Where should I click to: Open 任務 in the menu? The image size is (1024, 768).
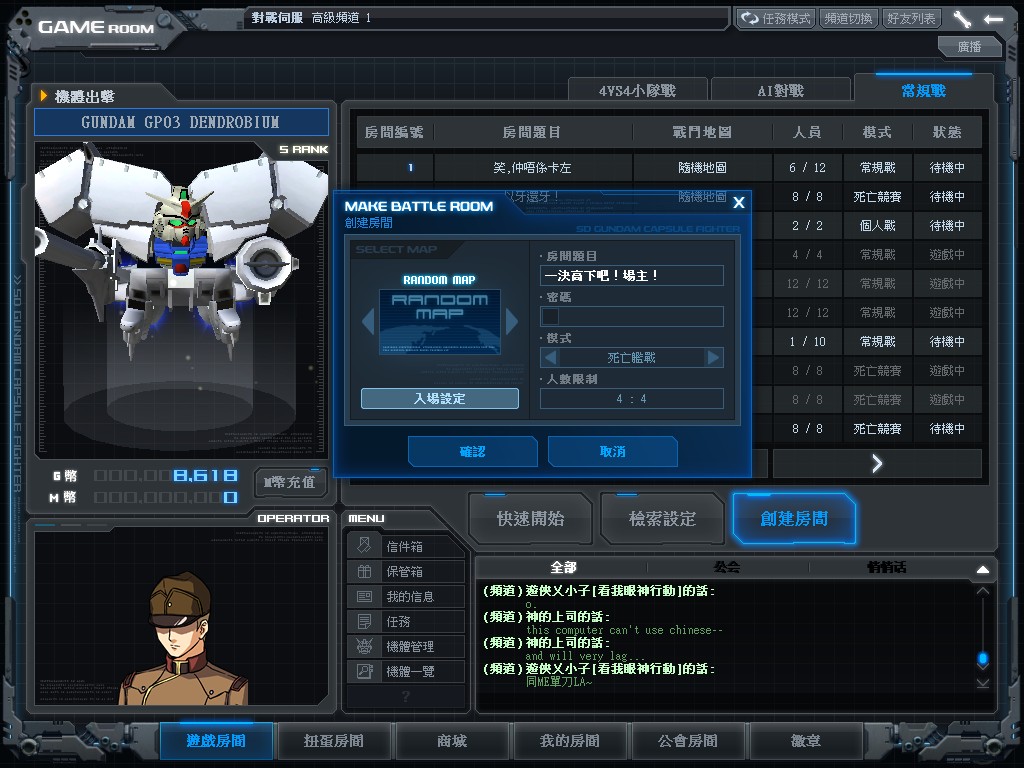406,621
